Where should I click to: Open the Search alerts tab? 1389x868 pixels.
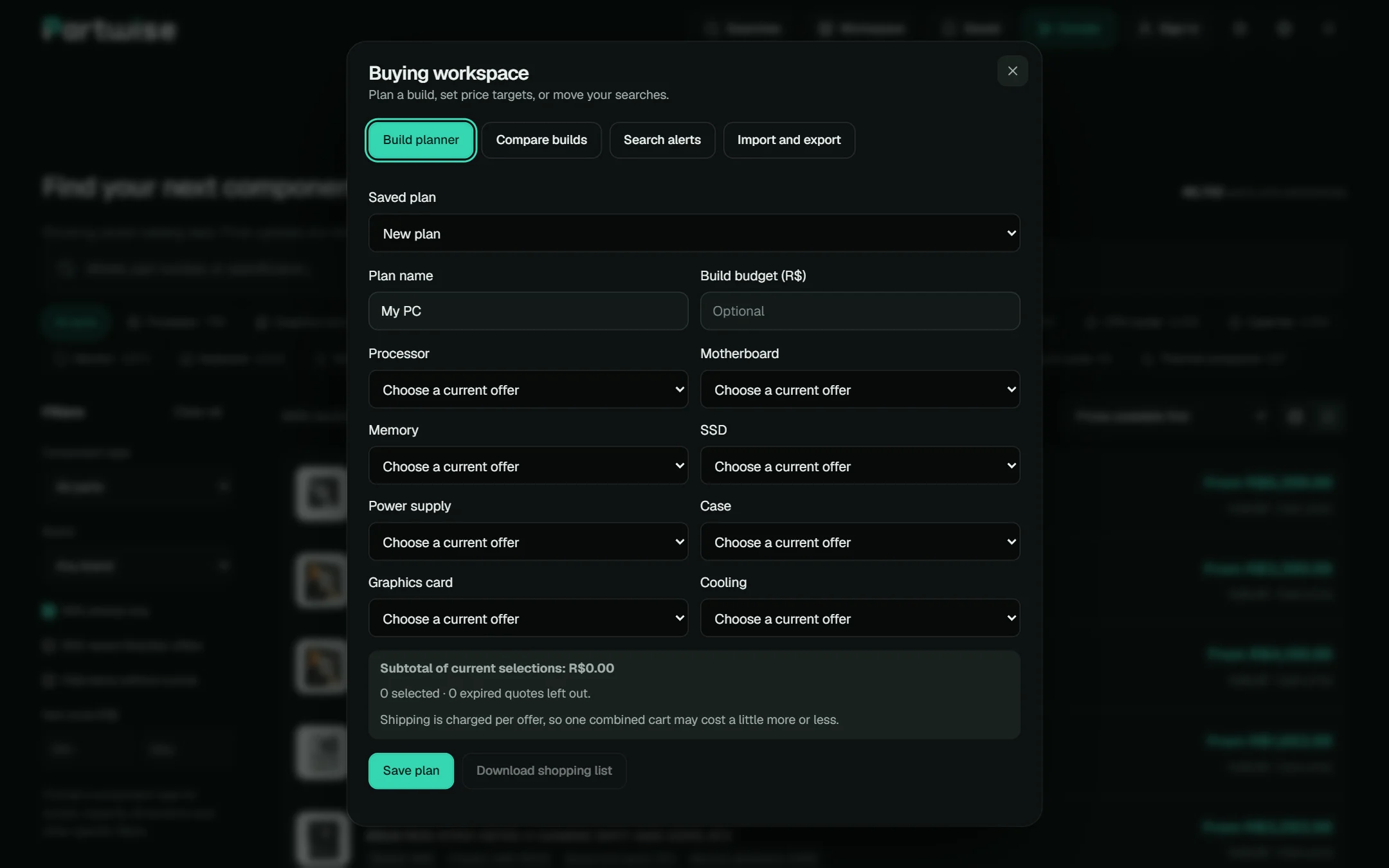(662, 140)
